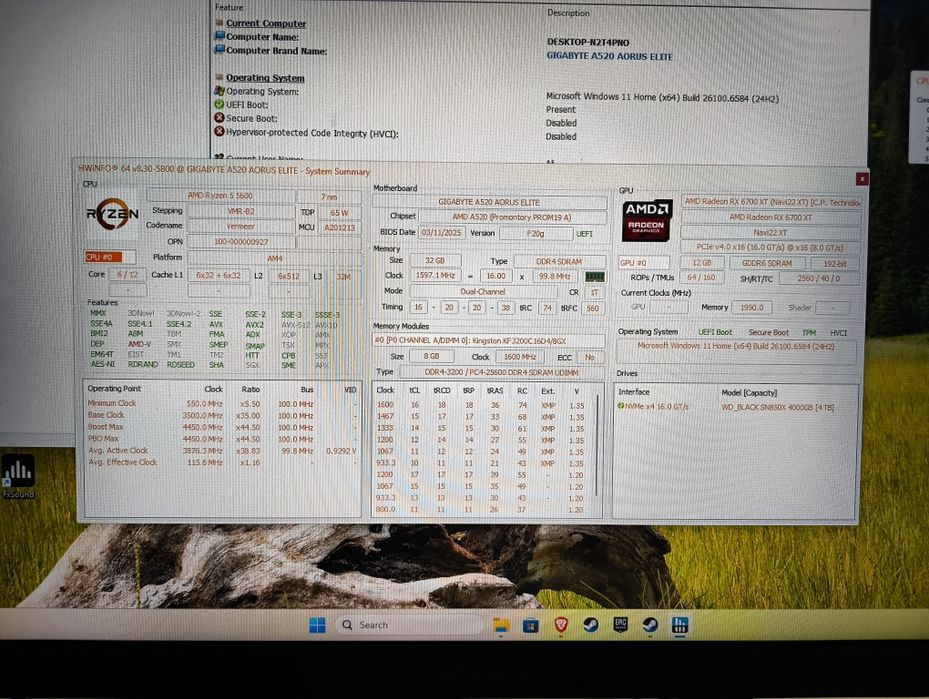This screenshot has width=929, height=699.
Task: Click the AVX2 feature label
Action: pyautogui.click(x=255, y=325)
